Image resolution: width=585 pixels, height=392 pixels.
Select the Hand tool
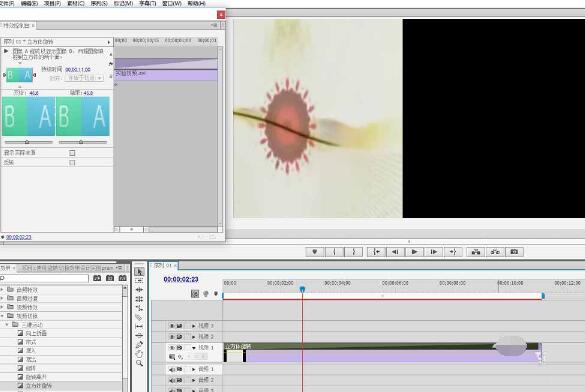139,354
